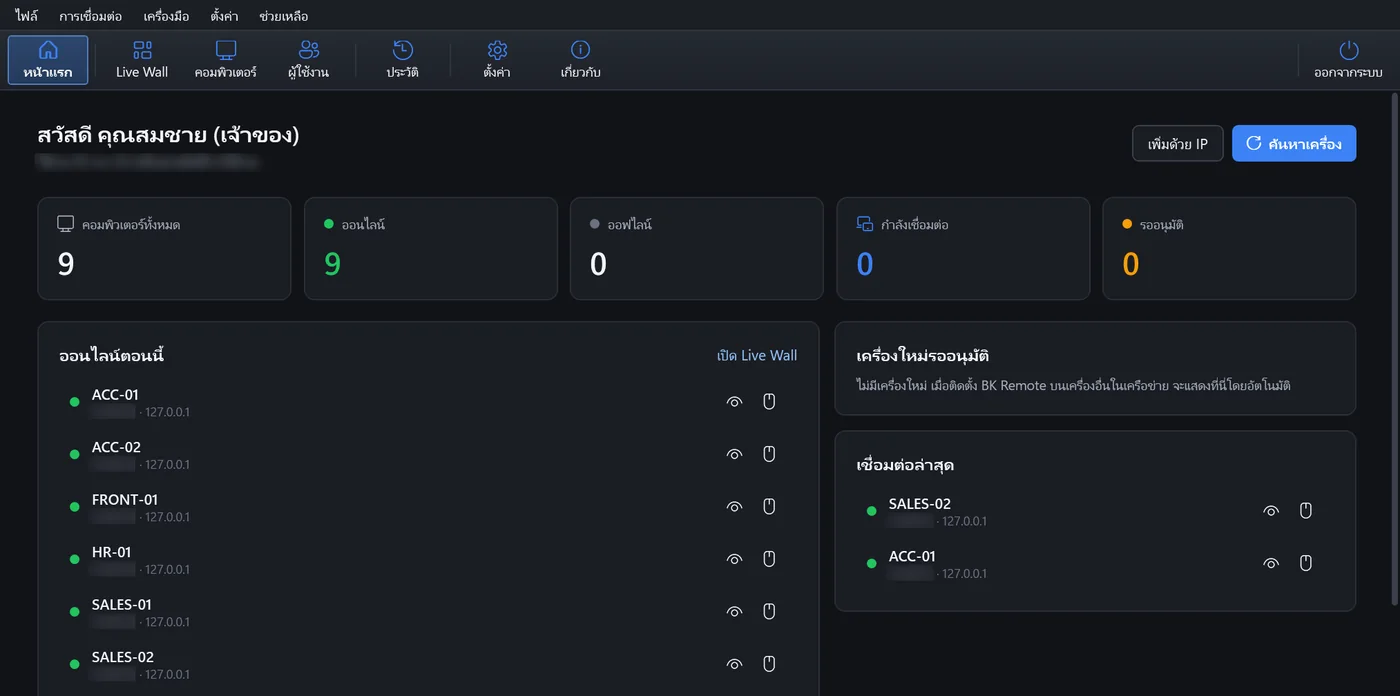Click the เชื่อมต่อล่าสุด heading

[905, 466]
